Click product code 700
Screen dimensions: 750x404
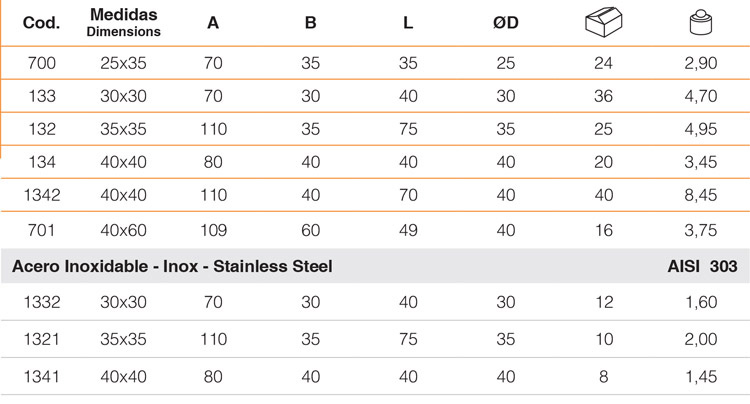click(42, 63)
